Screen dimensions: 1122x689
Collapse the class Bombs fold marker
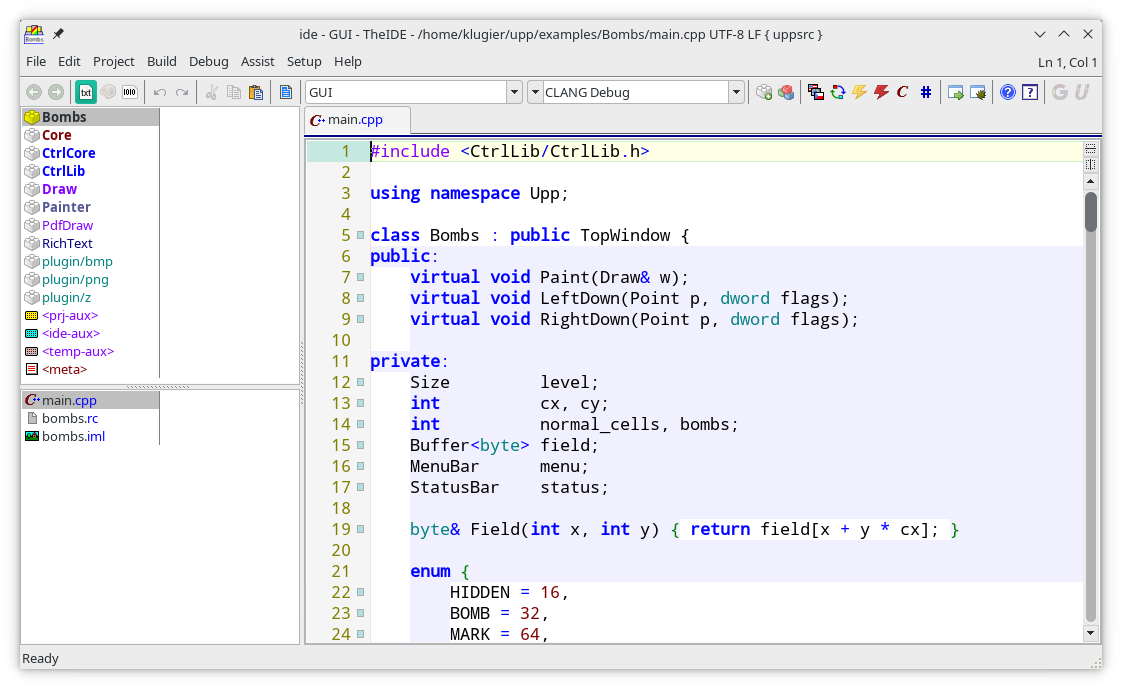tap(360, 236)
